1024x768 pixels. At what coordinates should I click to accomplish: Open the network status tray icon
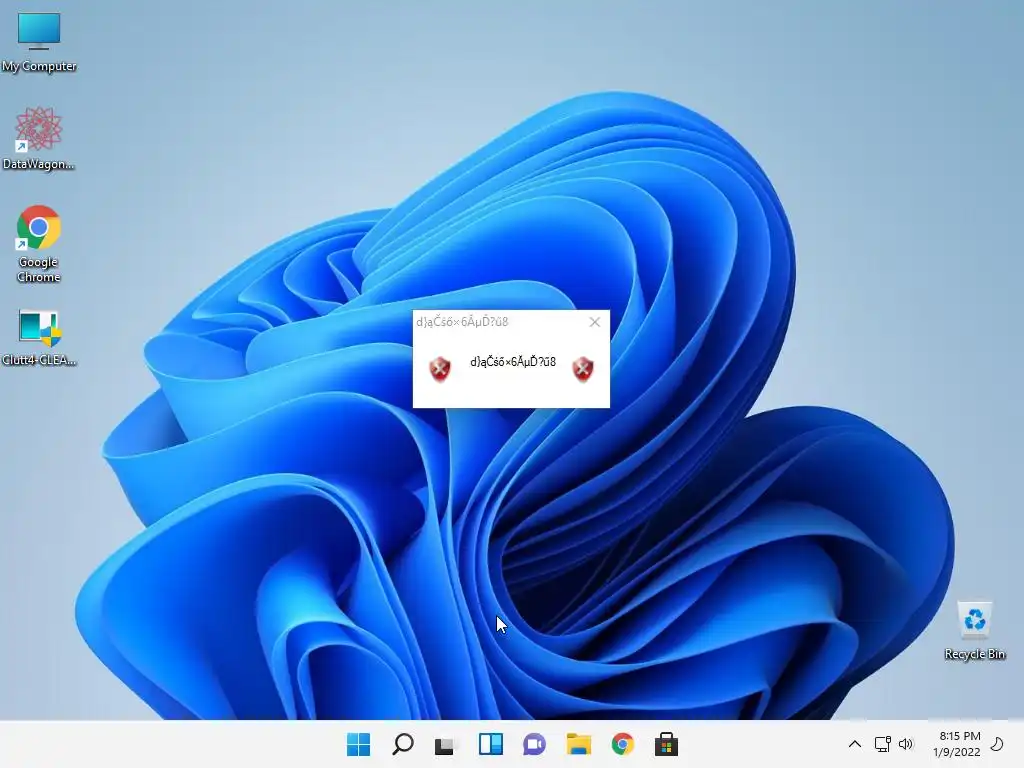click(882, 744)
